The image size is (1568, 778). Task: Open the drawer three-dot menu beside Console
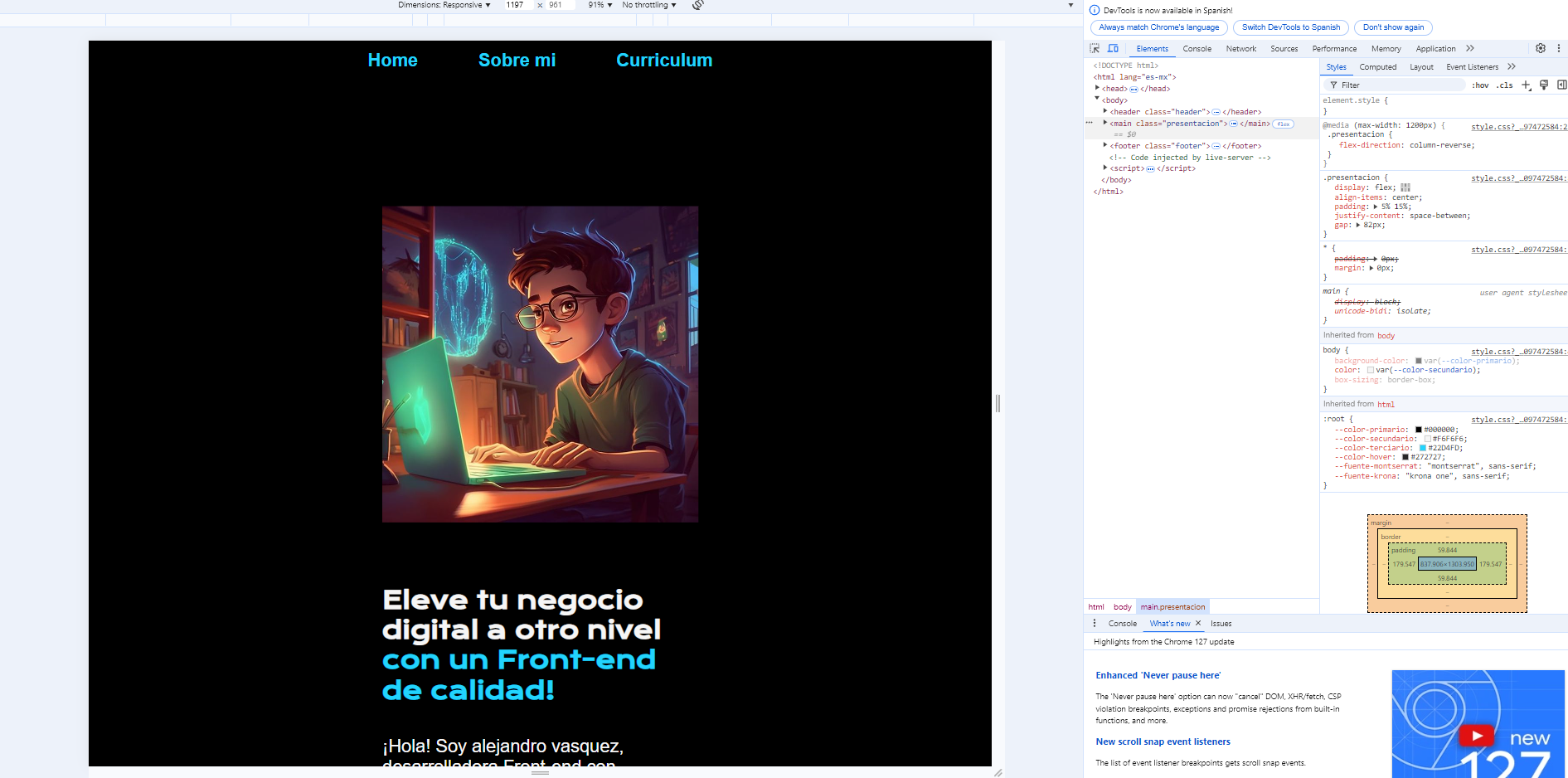[1095, 623]
